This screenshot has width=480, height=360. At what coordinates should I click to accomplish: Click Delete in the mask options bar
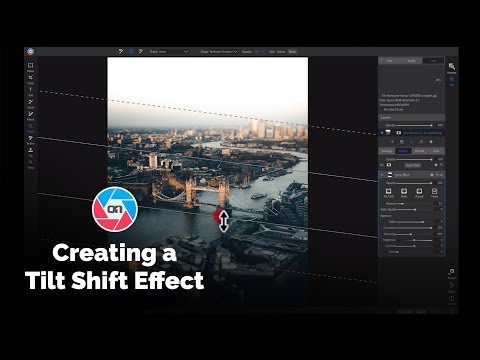pos(281,52)
